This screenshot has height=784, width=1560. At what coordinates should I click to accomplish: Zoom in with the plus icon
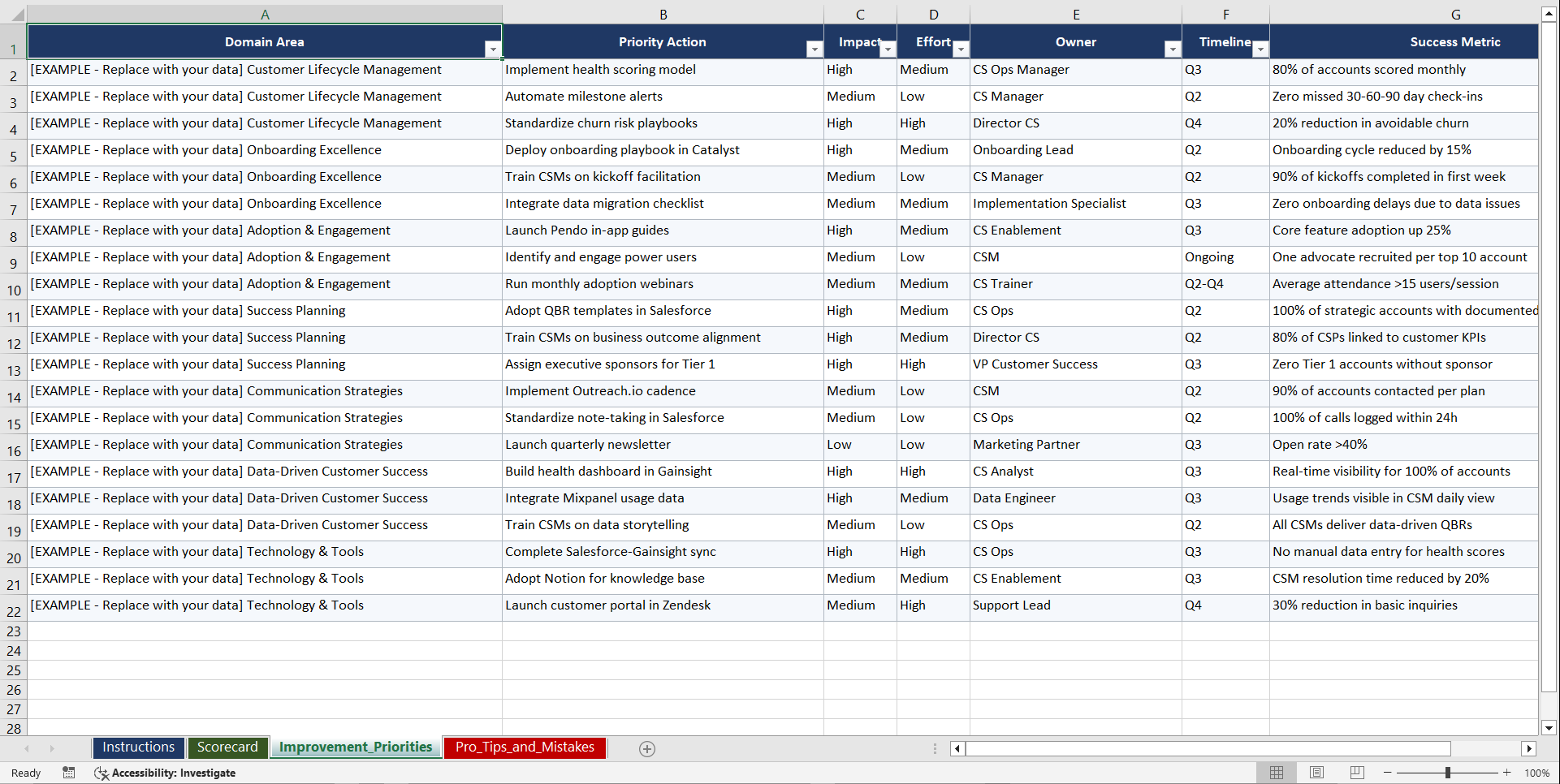pyautogui.click(x=1507, y=773)
